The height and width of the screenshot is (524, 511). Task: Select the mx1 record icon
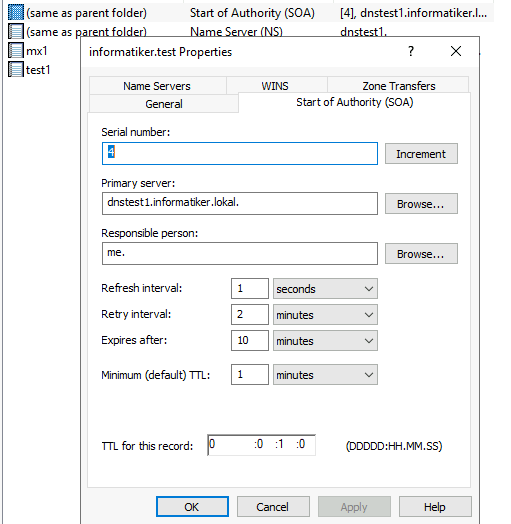pyautogui.click(x=16, y=50)
